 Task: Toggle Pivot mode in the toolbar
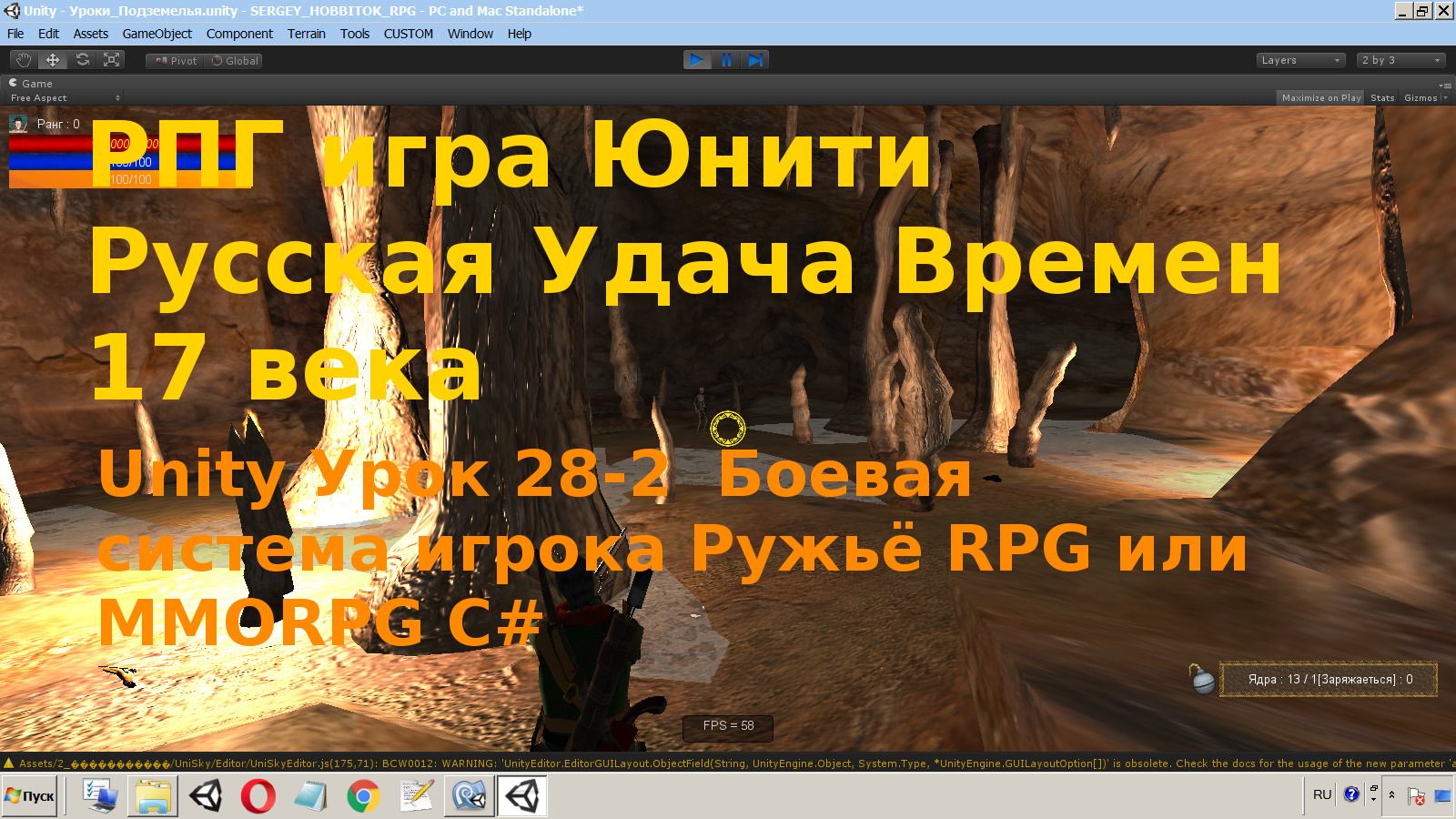[173, 60]
